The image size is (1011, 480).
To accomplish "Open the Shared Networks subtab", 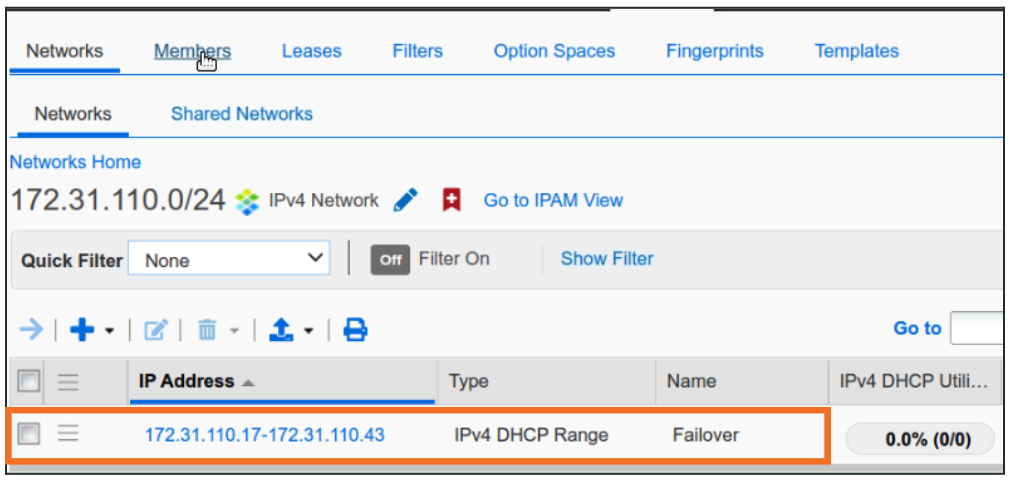I will [241, 114].
